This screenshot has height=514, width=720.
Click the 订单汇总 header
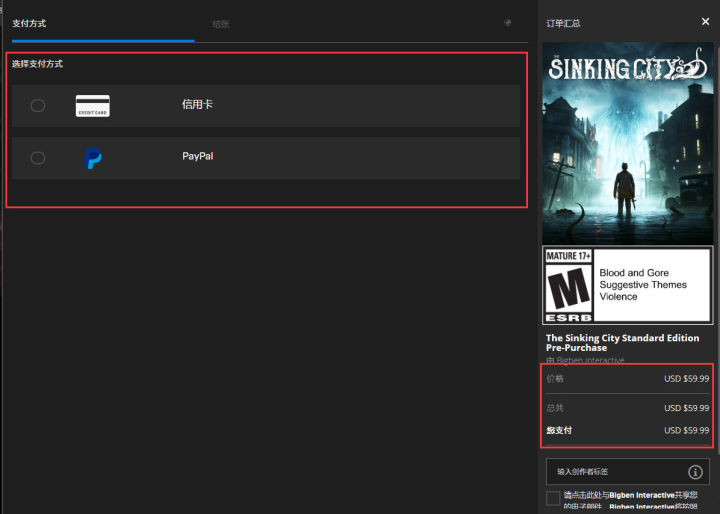point(563,23)
